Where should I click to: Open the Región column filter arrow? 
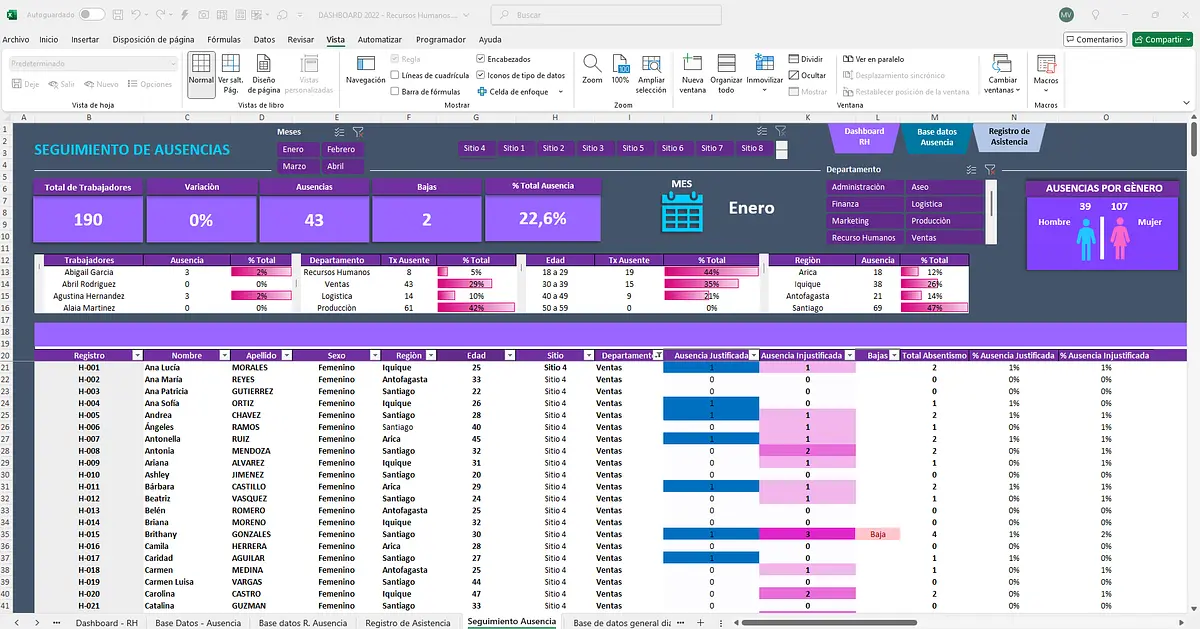[429, 355]
